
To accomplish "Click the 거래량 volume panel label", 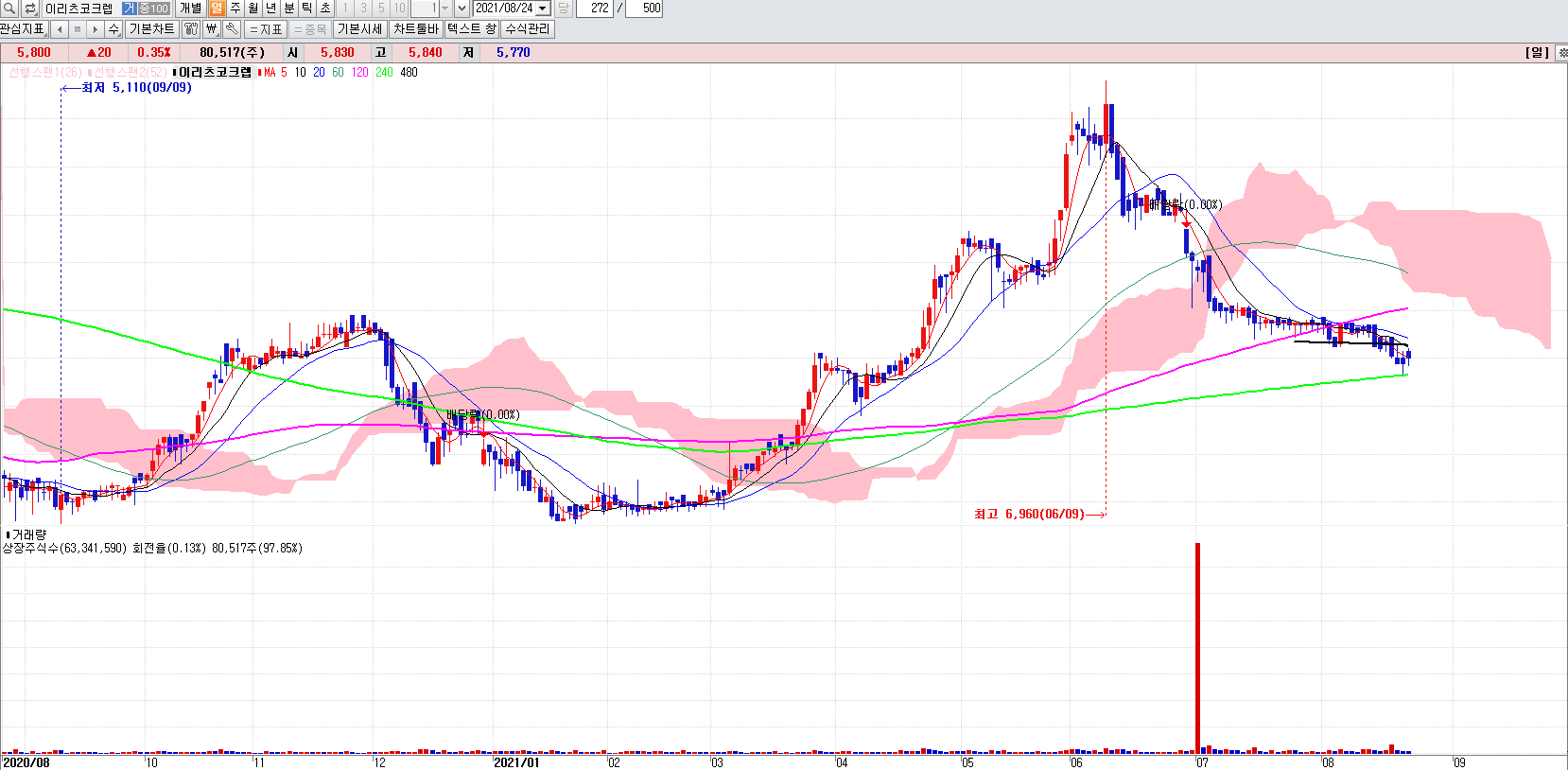I will pos(28,534).
